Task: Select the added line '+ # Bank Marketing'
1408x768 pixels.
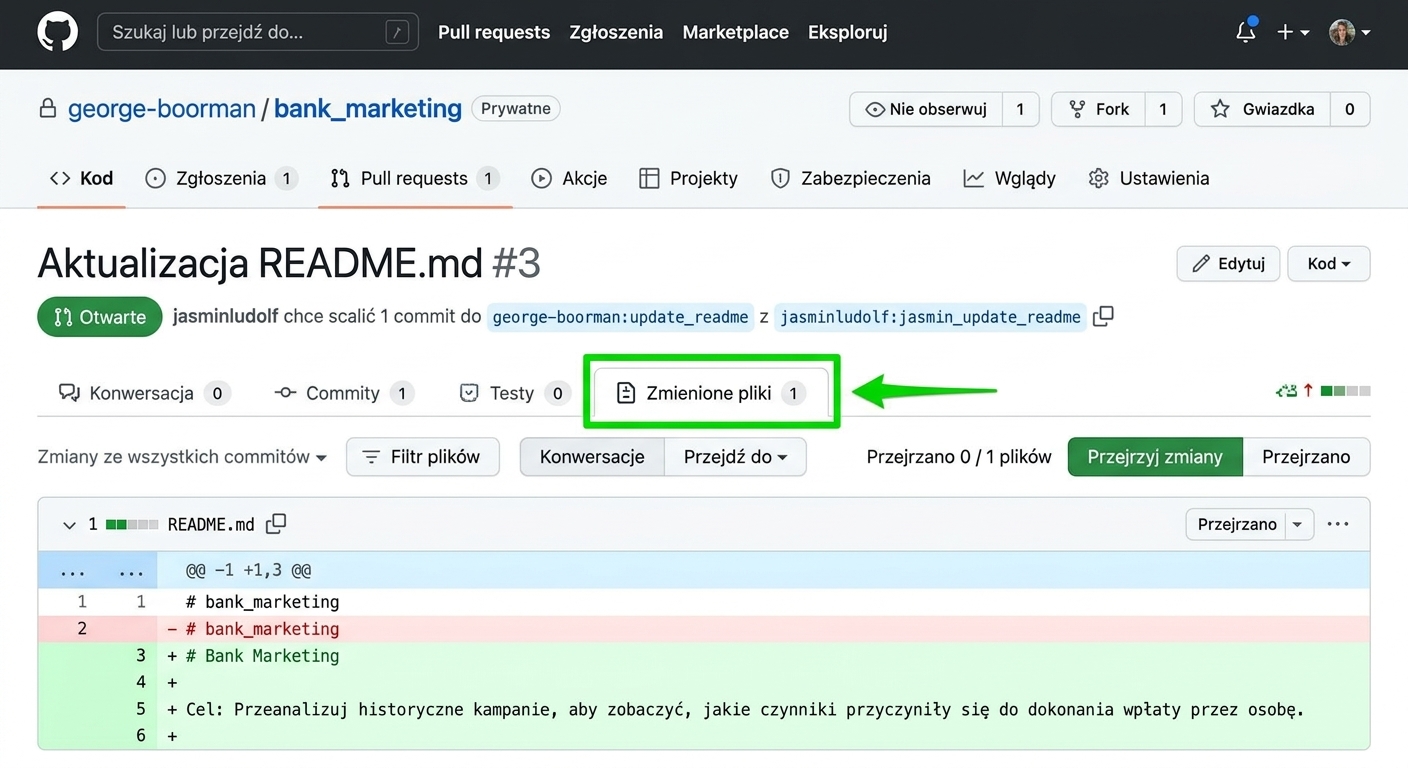Action: (x=704, y=656)
